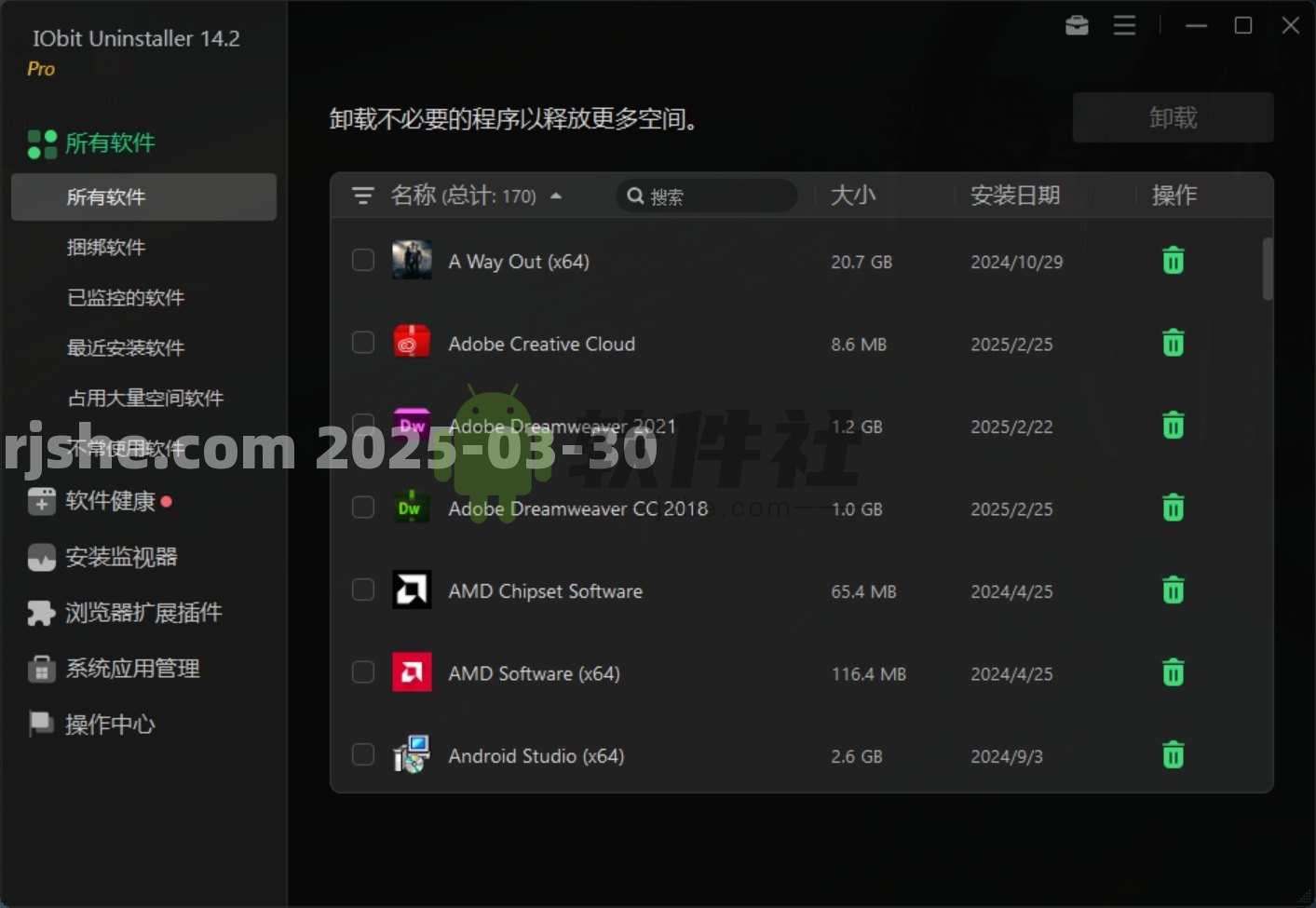Open the 系统应用管理 section
Viewport: 1316px width, 908px height.
(x=132, y=669)
